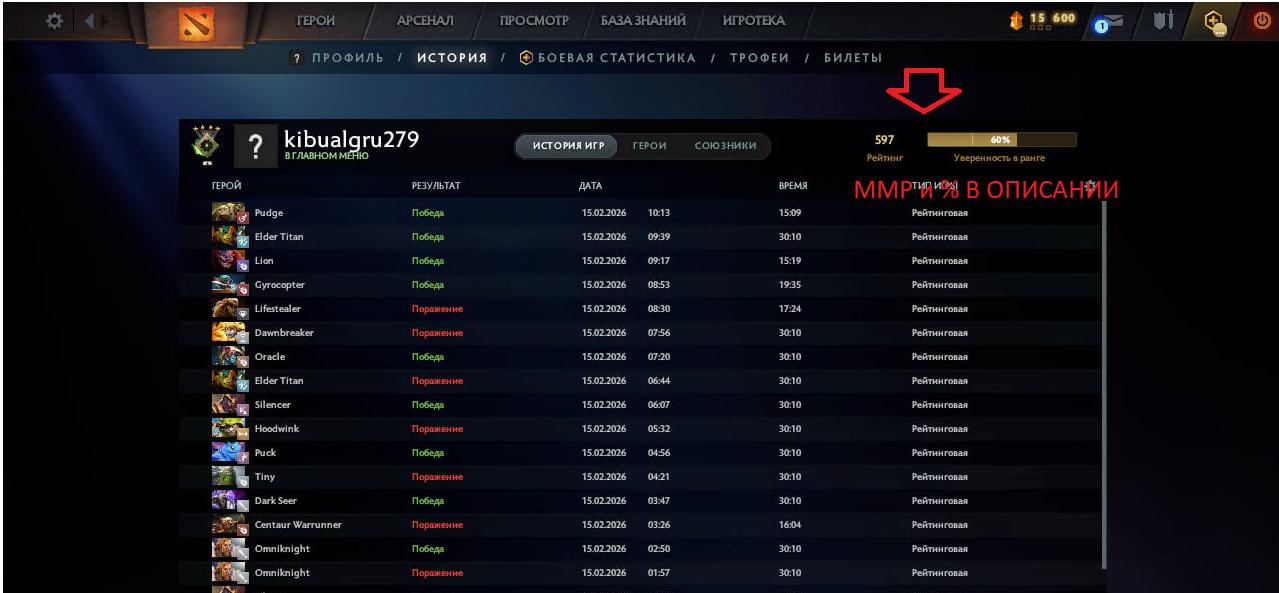The width and height of the screenshot is (1279, 593).
Task: Click the shield armory icon in top bar
Action: click(1162, 21)
